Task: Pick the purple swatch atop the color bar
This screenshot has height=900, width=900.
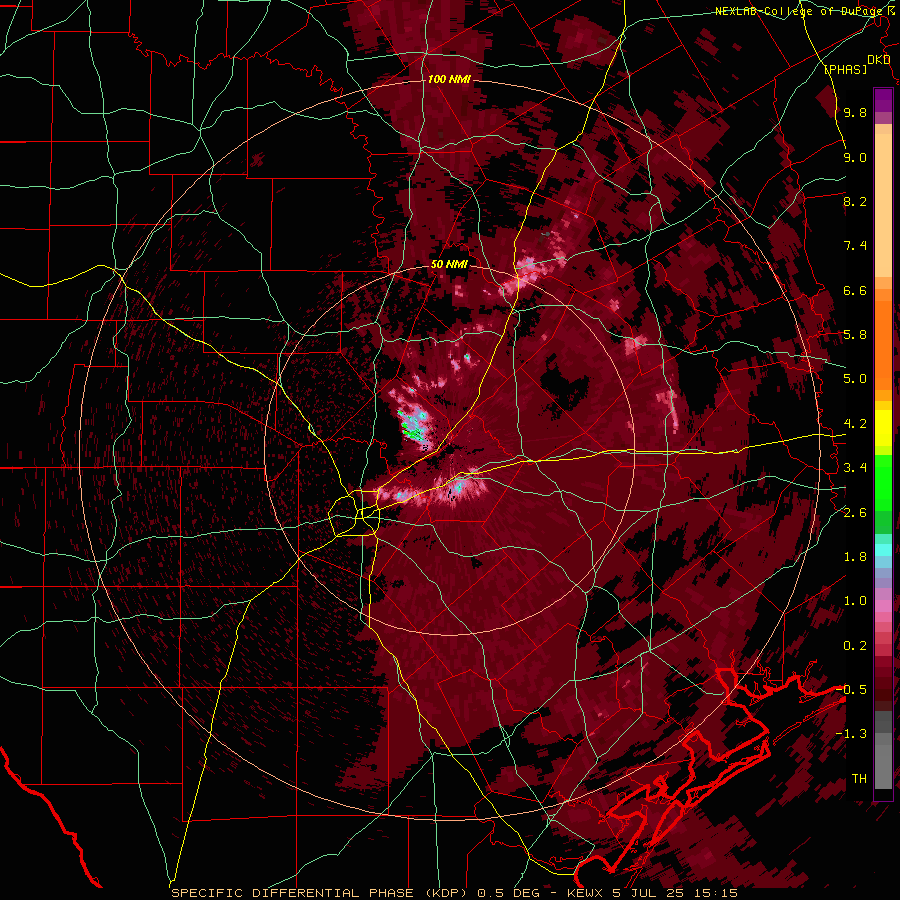Action: [x=883, y=100]
